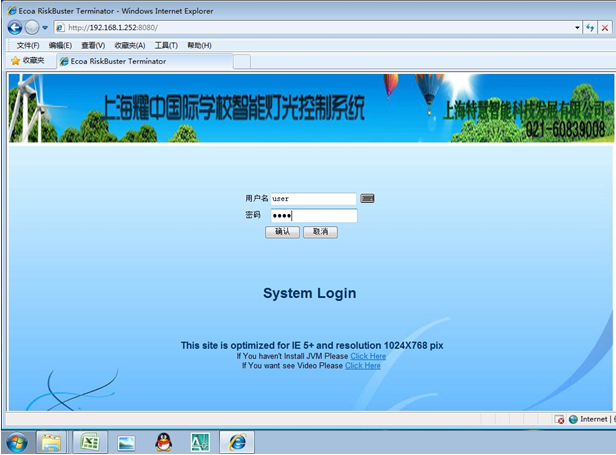
Task: Open the 查看(V) menu
Action: [94, 45]
